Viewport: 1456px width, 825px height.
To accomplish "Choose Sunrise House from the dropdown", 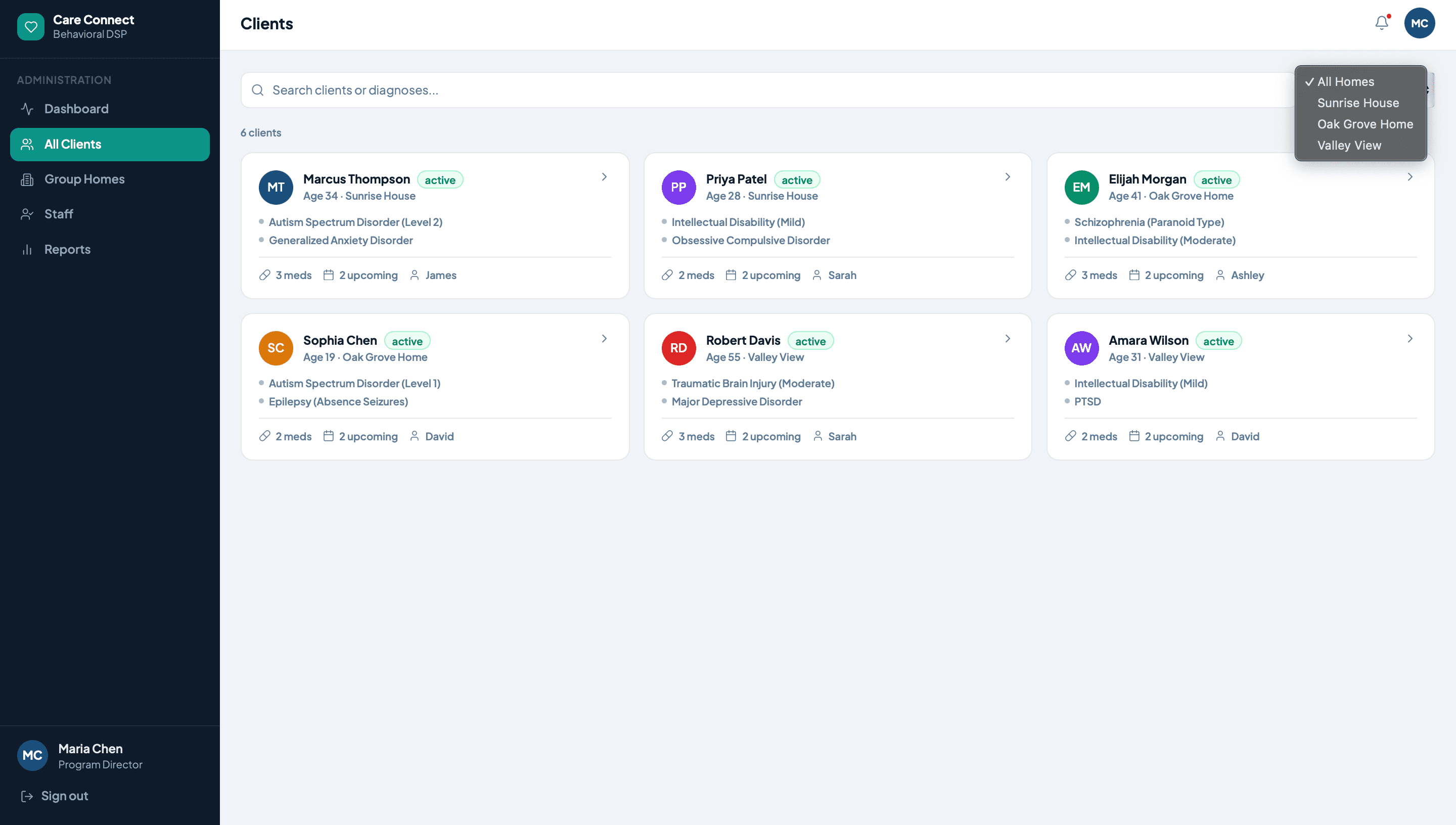I will click(x=1361, y=103).
